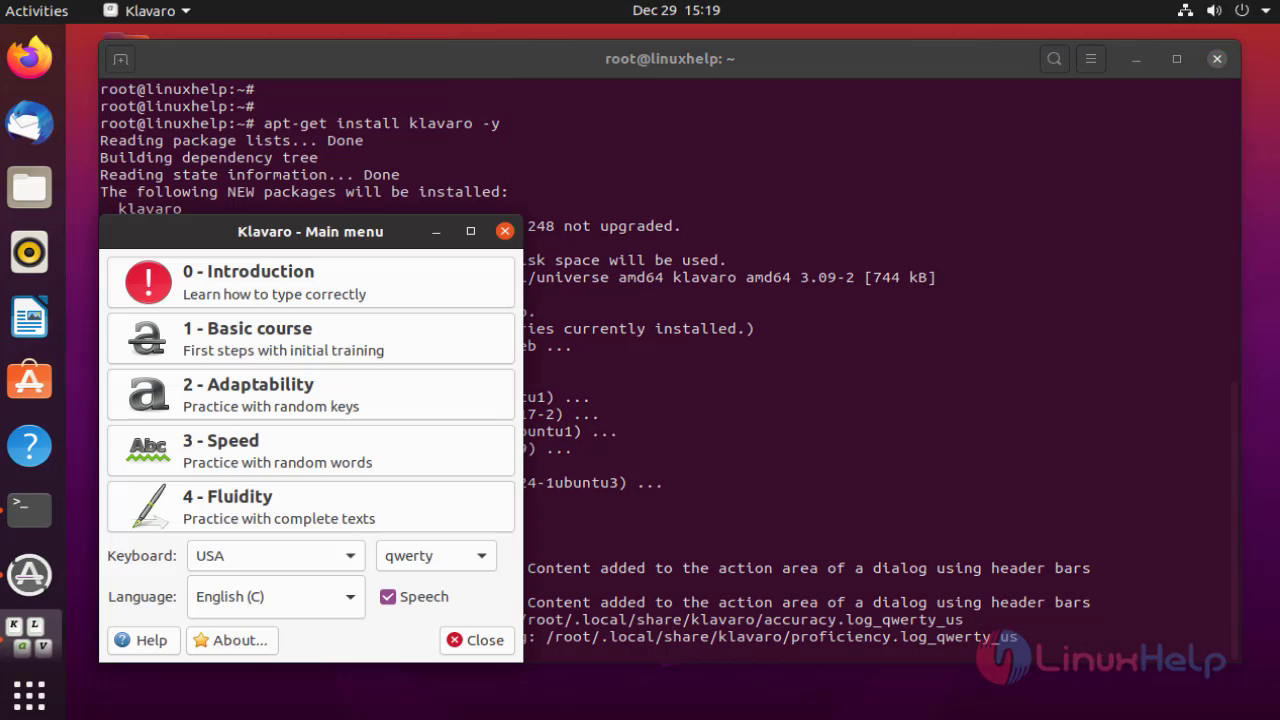The width and height of the screenshot is (1280, 720).
Task: Click the Adaptability letter-a icon
Action: 148,394
